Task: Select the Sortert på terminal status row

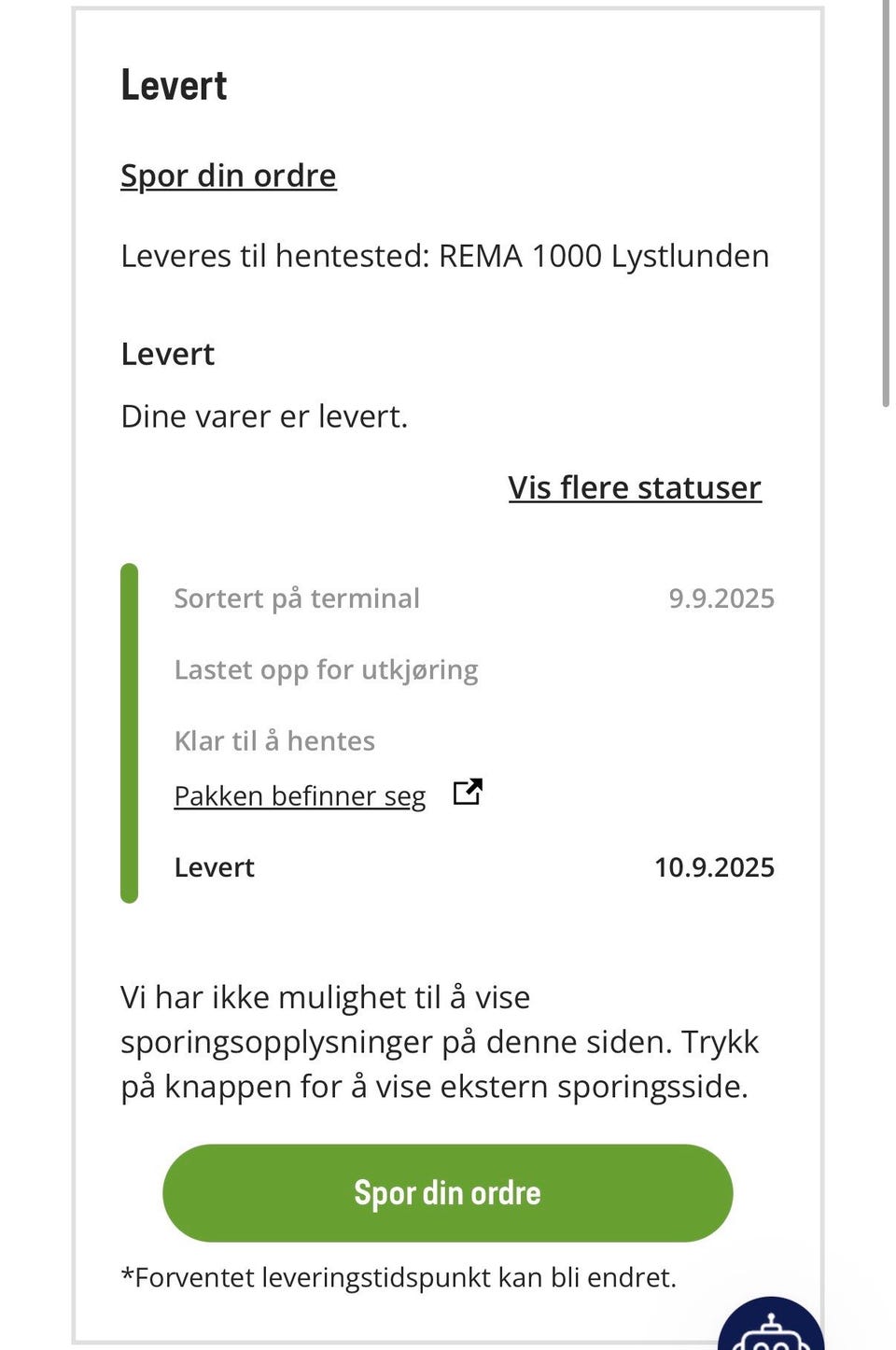Action: (474, 598)
